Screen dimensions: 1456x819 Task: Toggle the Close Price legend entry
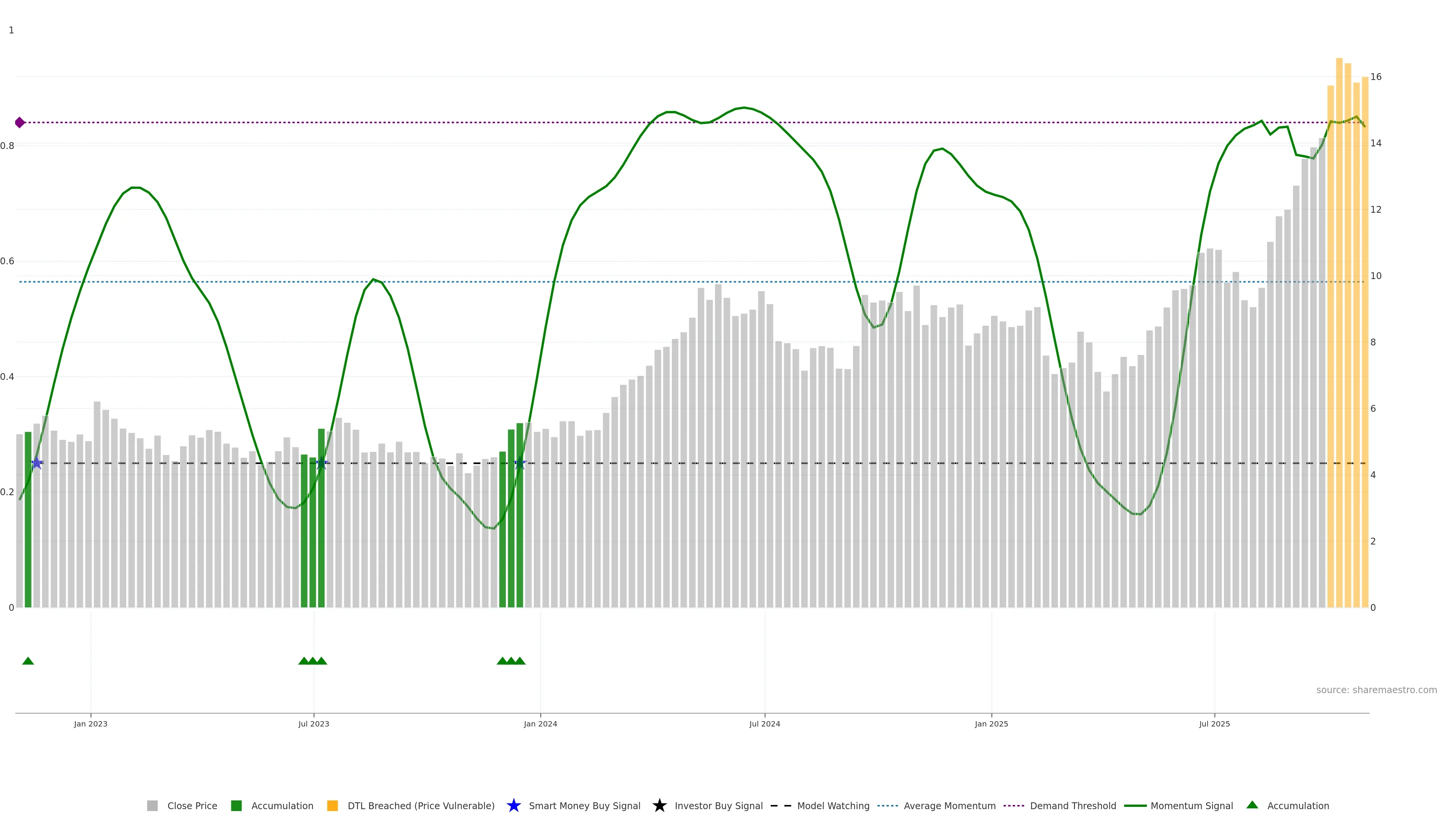pos(191,806)
